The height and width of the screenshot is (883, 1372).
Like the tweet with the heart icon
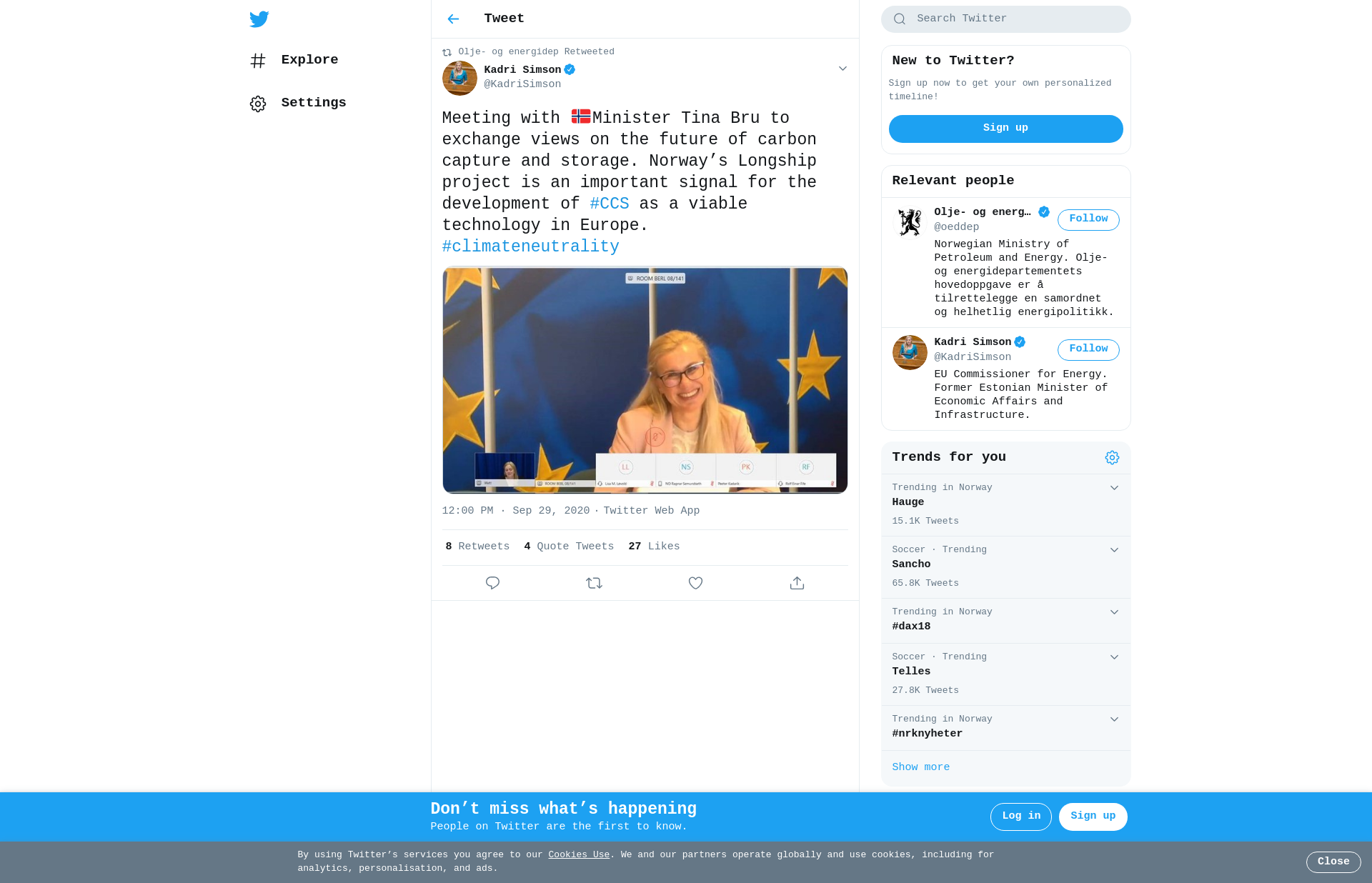point(695,583)
